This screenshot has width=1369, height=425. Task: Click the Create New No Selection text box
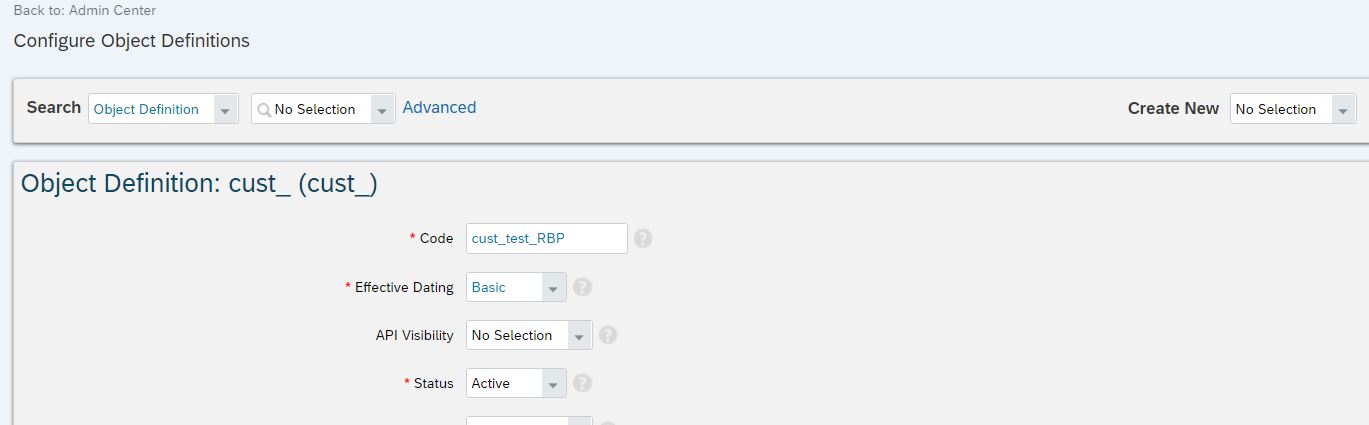[x=1281, y=109]
